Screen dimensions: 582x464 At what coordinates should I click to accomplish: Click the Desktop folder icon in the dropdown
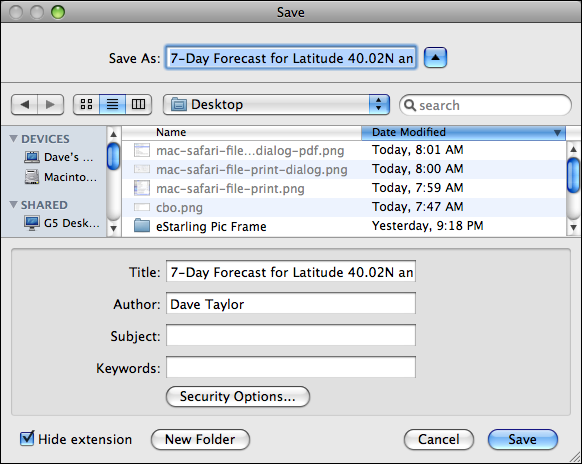coord(179,104)
